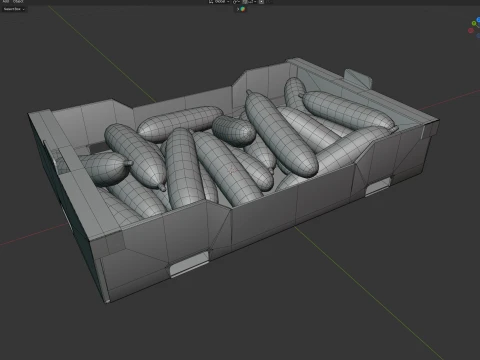
Task: Click the green Y axis gizmo dot
Action: click(x=474, y=23)
